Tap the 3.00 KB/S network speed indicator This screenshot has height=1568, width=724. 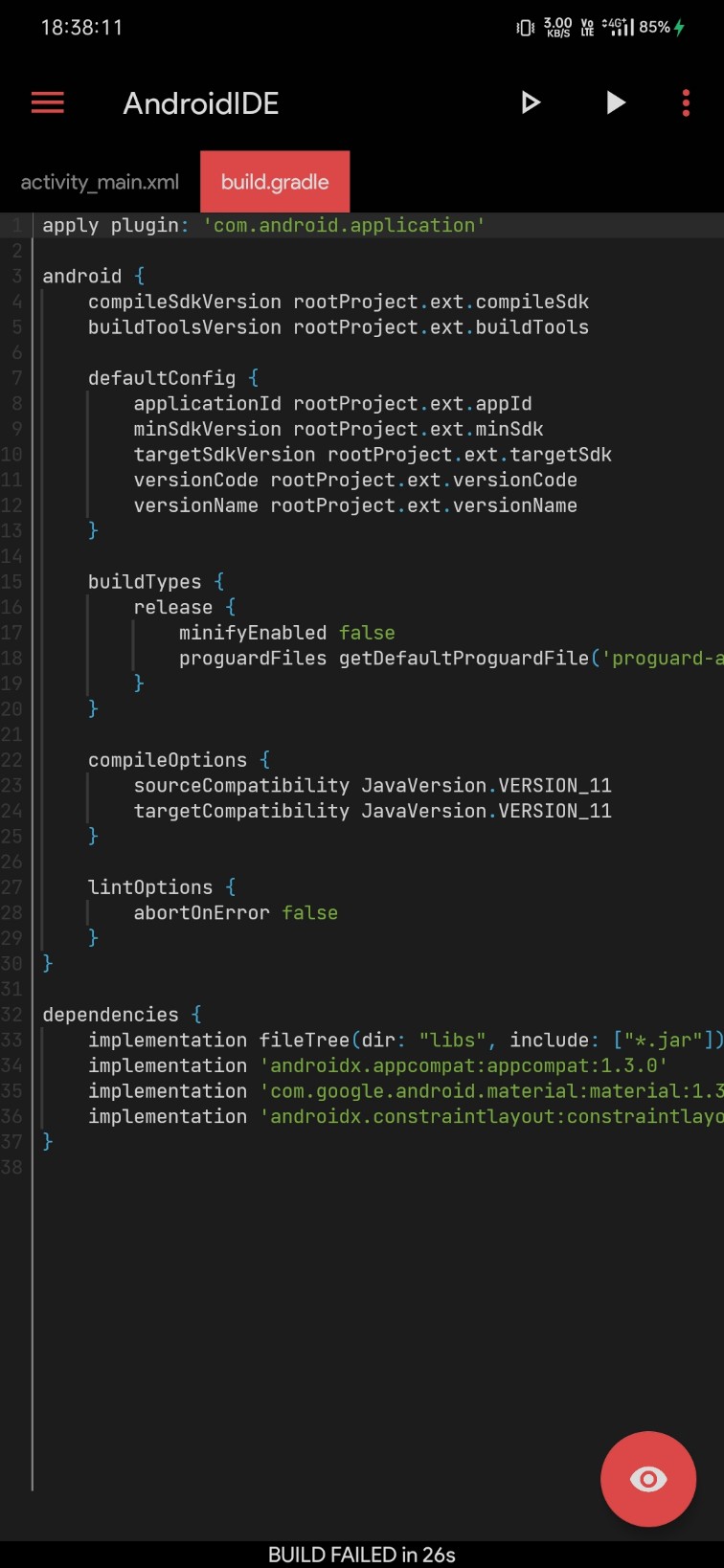pyautogui.click(x=557, y=27)
